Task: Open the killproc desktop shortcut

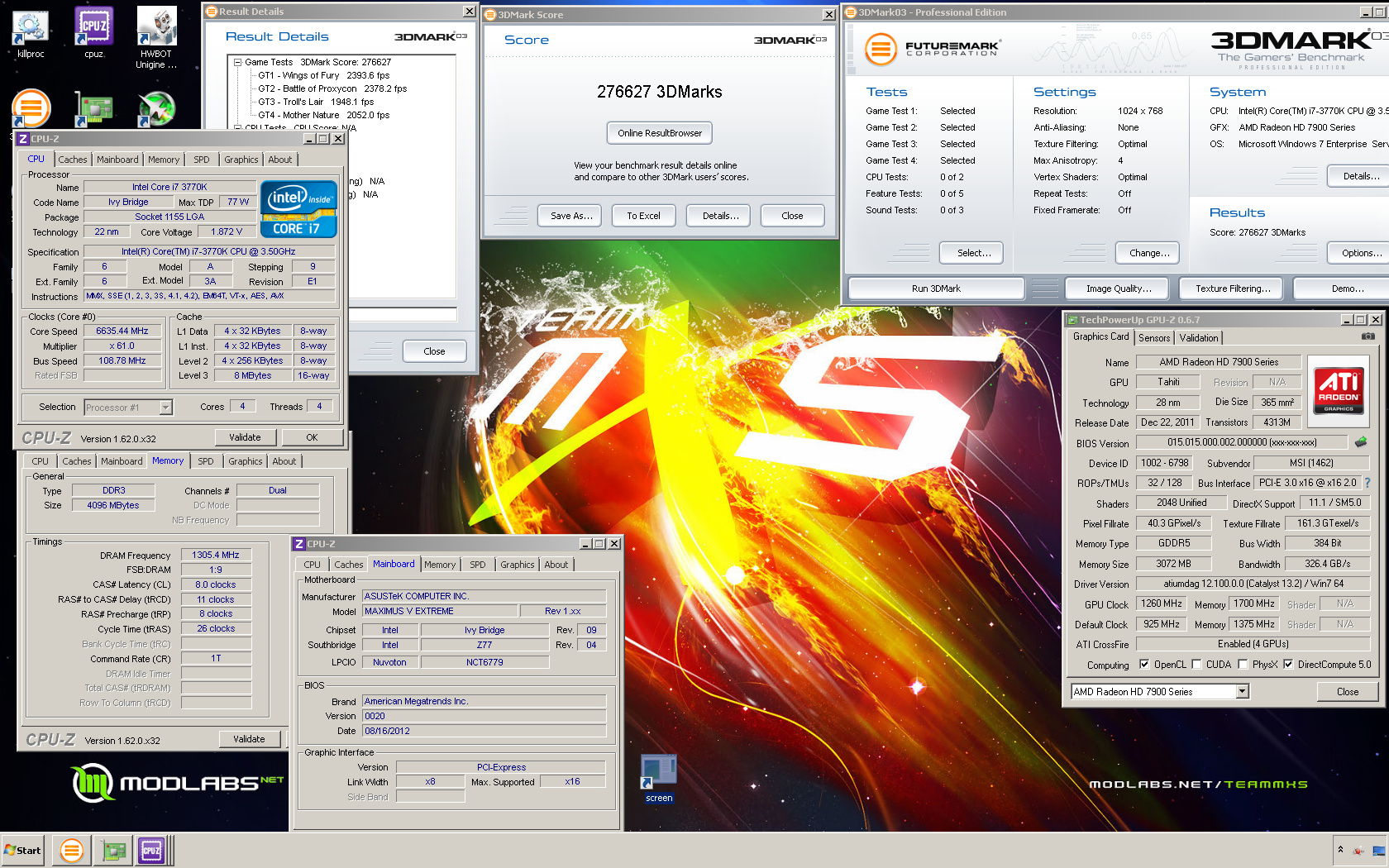Action: (31, 33)
